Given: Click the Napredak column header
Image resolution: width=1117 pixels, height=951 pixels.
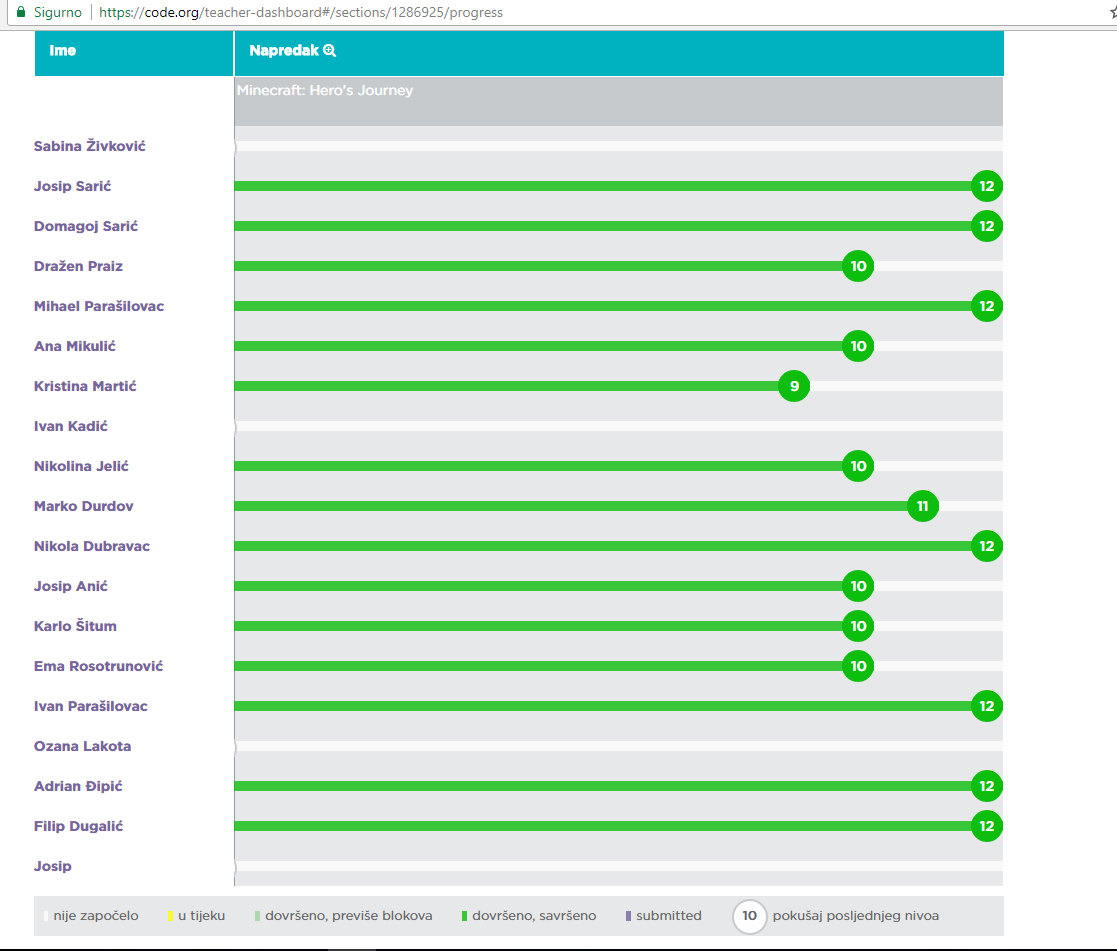Looking at the screenshot, I should (284, 51).
